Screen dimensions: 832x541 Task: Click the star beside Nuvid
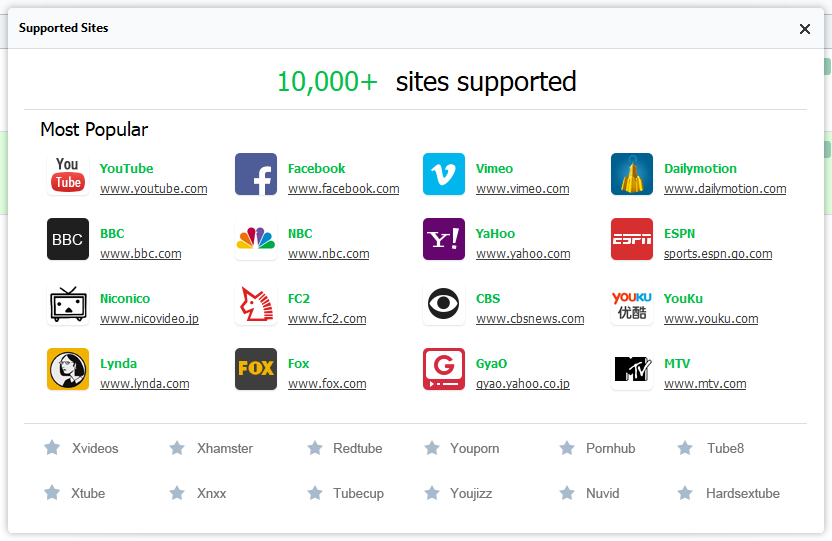(x=567, y=493)
